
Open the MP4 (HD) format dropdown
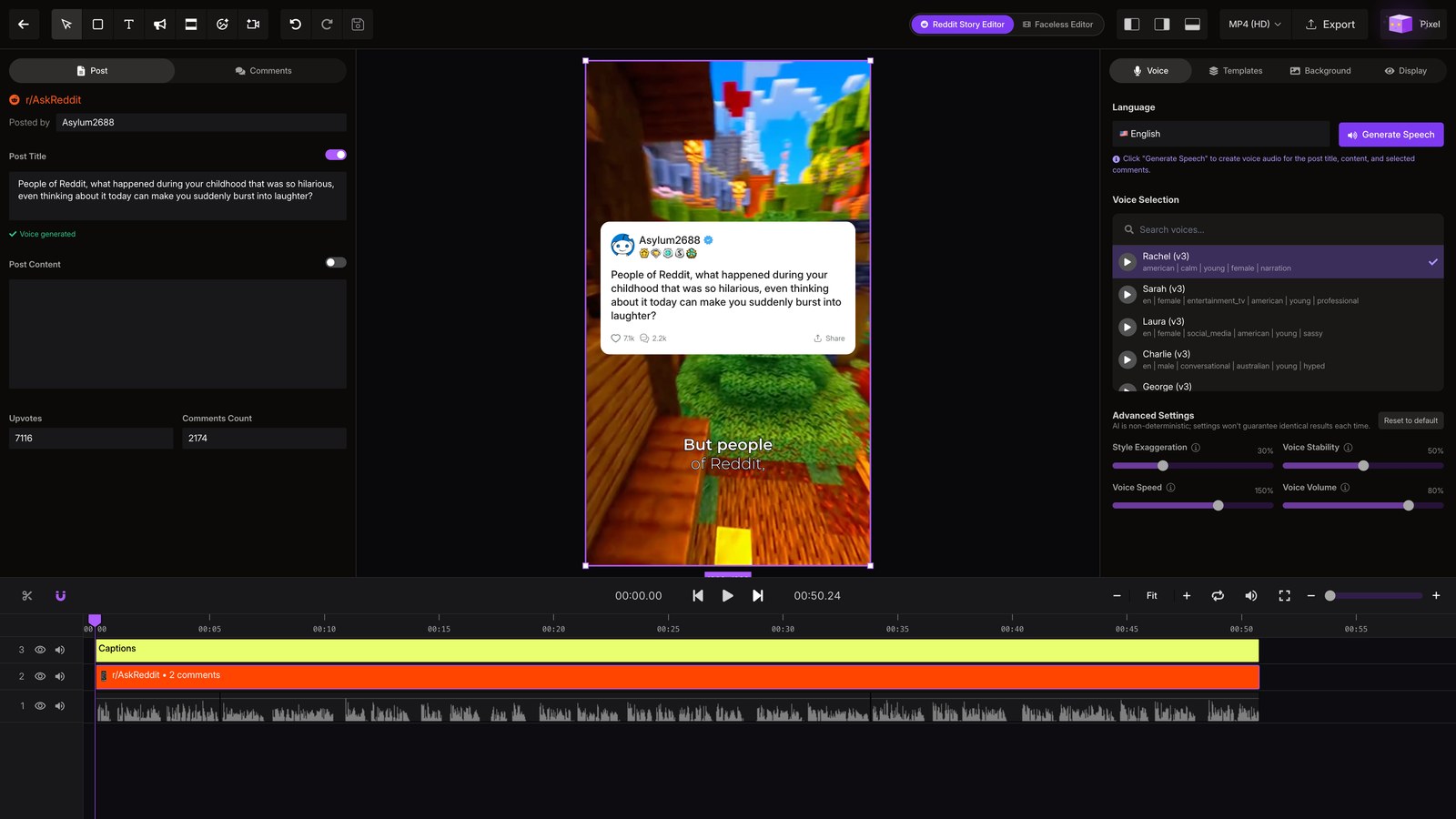[1255, 25]
